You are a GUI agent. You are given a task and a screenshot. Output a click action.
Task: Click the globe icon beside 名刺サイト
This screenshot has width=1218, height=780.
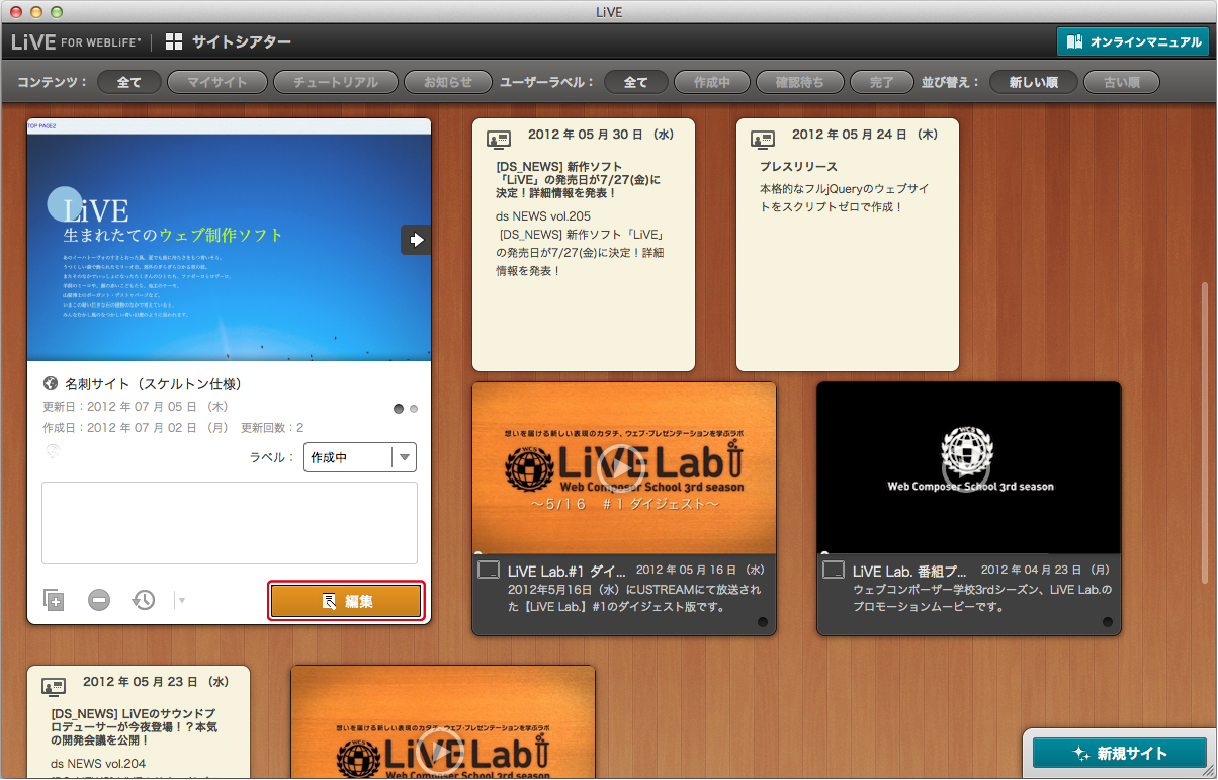tap(51, 383)
